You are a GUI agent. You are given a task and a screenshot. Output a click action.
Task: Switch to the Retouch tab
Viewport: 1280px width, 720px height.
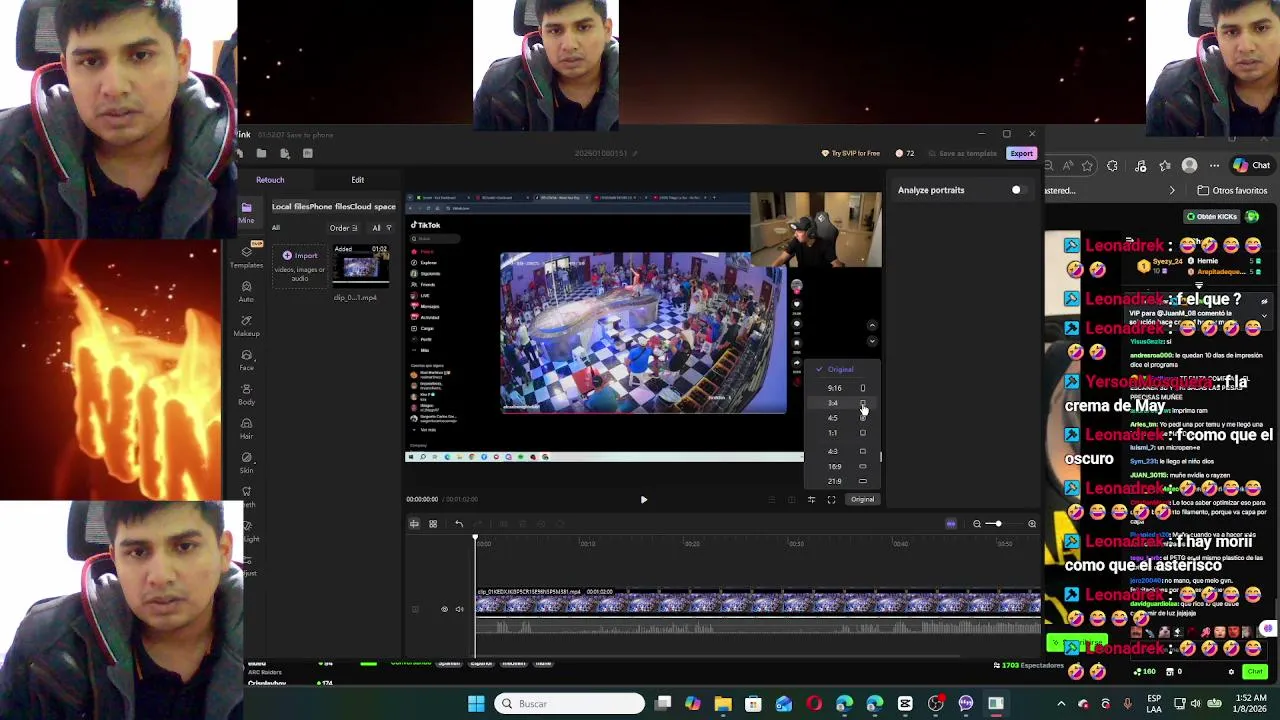pyautogui.click(x=270, y=180)
